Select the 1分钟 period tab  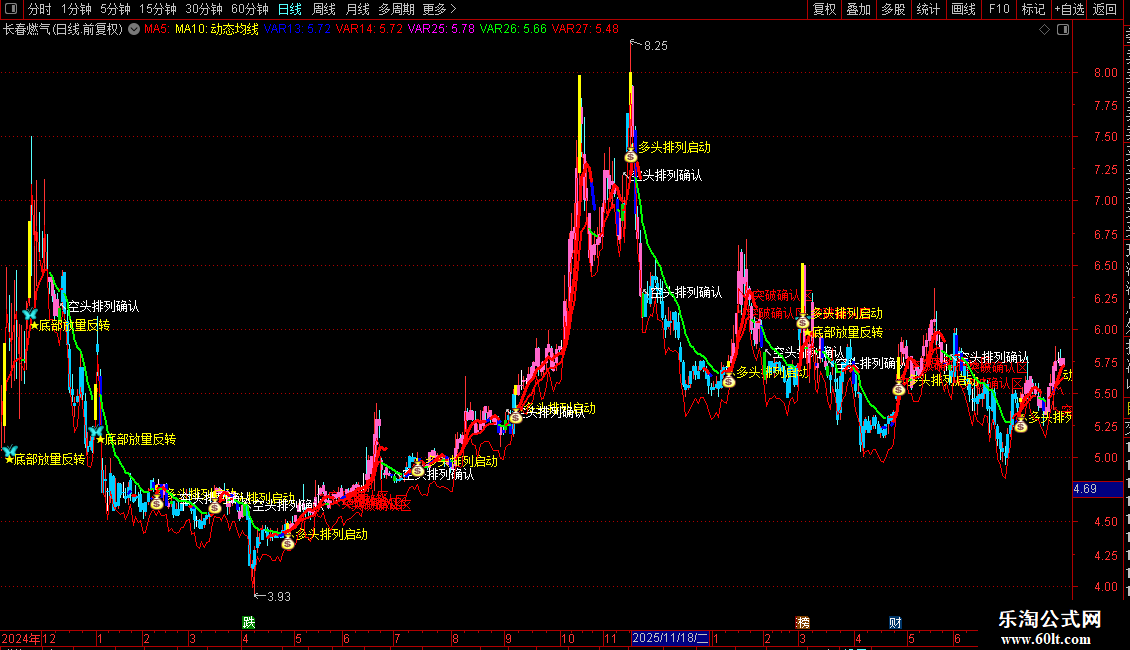pyautogui.click(x=76, y=9)
